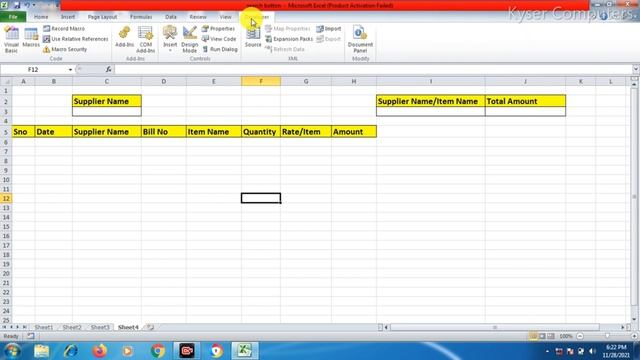This screenshot has height=360, width=640.
Task: Open the Add-Ins dialog
Action: 124,37
